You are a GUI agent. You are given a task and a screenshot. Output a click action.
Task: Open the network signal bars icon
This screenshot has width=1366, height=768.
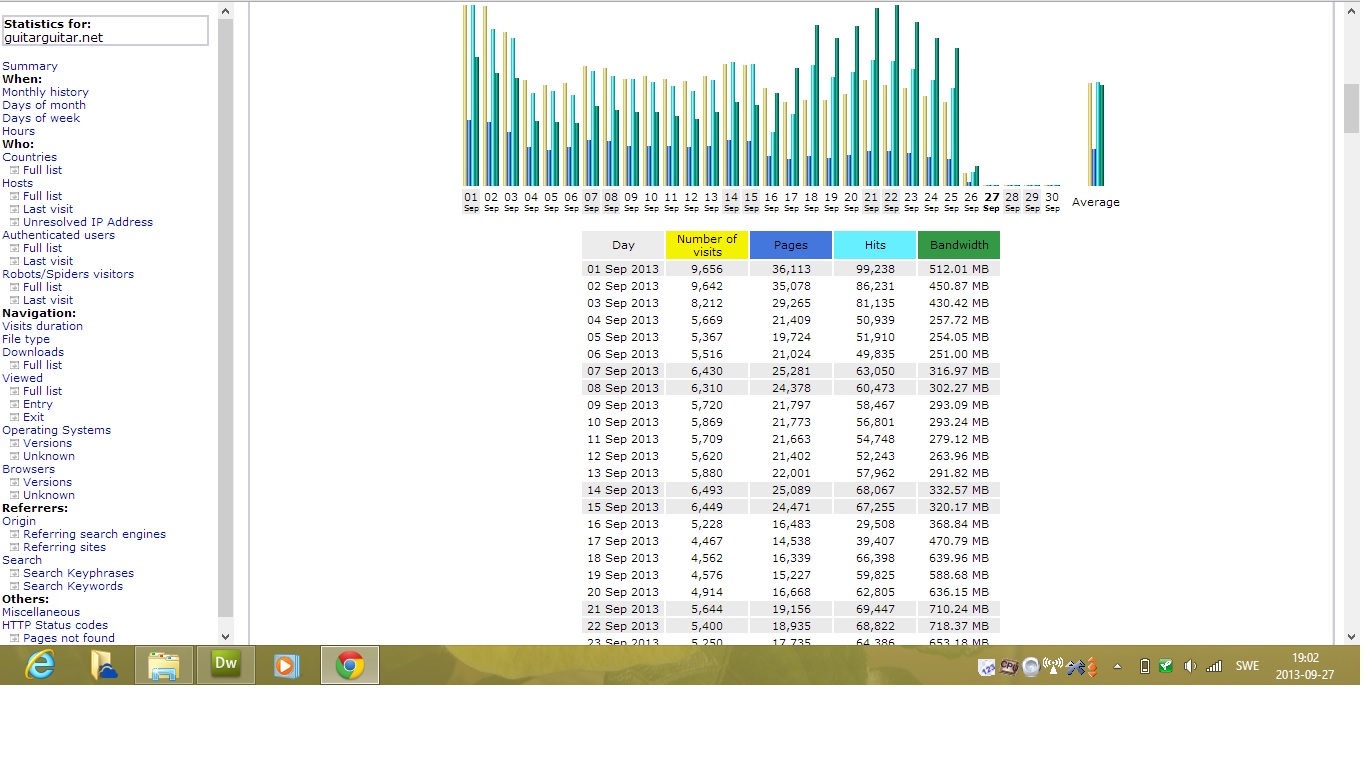[1214, 667]
